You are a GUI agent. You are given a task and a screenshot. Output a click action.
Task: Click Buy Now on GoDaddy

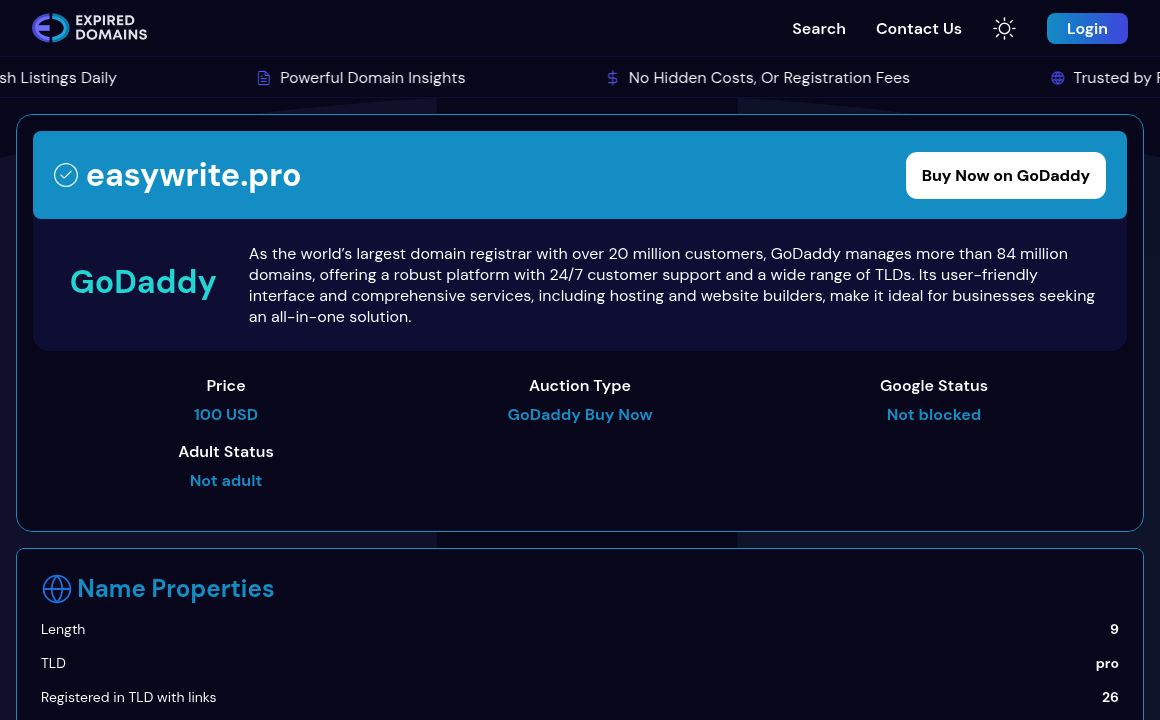[1005, 175]
